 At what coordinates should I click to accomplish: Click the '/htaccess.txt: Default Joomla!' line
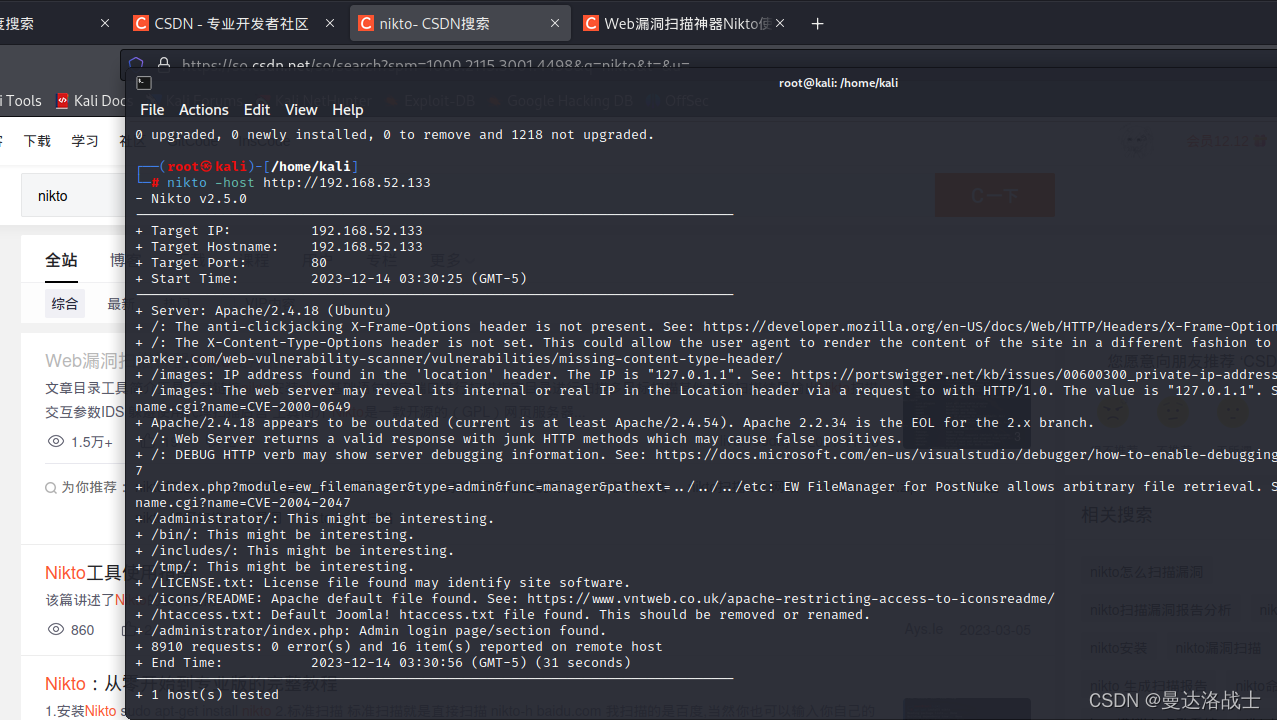(x=503, y=615)
